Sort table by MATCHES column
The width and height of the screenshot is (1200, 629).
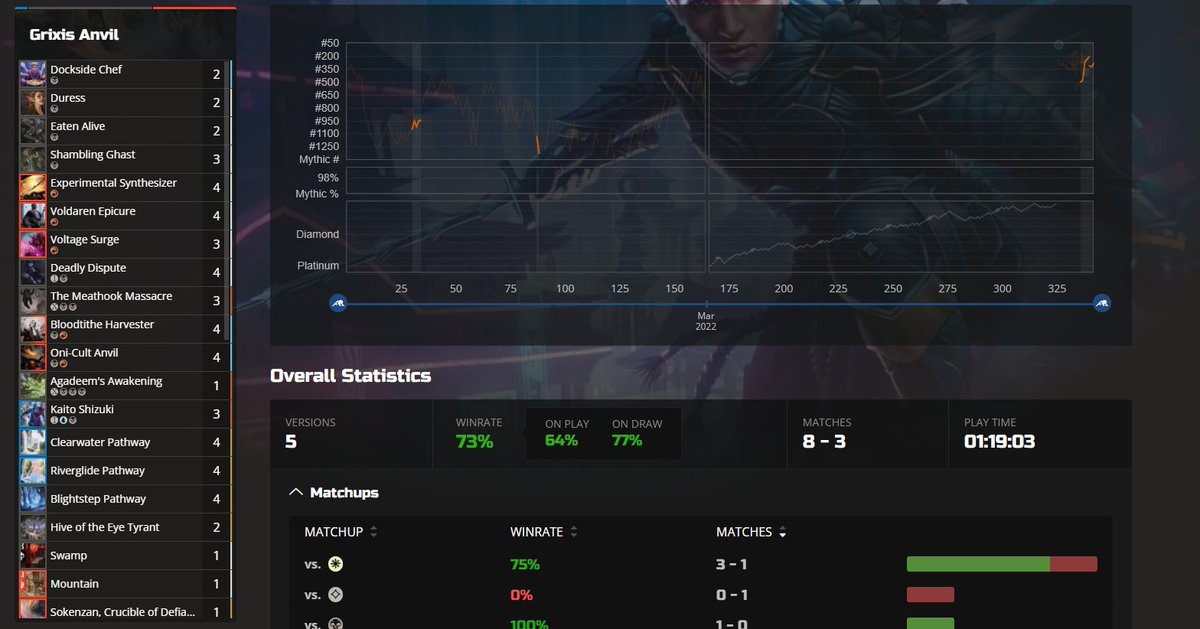tap(751, 532)
